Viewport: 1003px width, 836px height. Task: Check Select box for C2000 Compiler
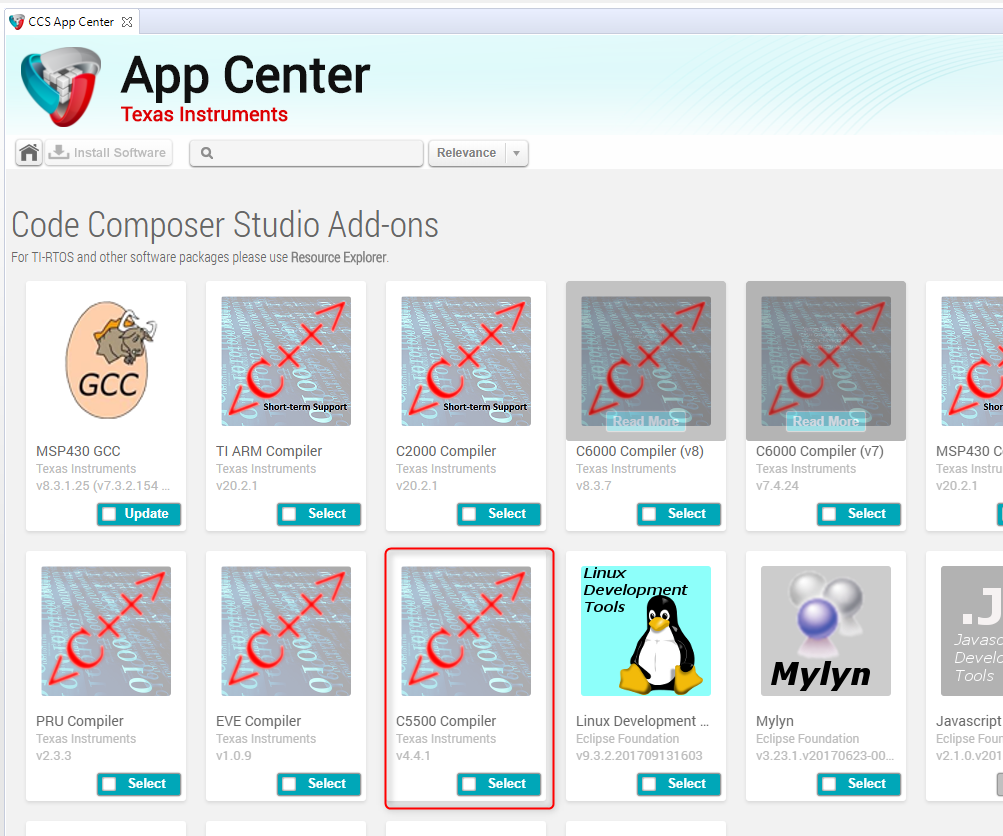click(469, 514)
